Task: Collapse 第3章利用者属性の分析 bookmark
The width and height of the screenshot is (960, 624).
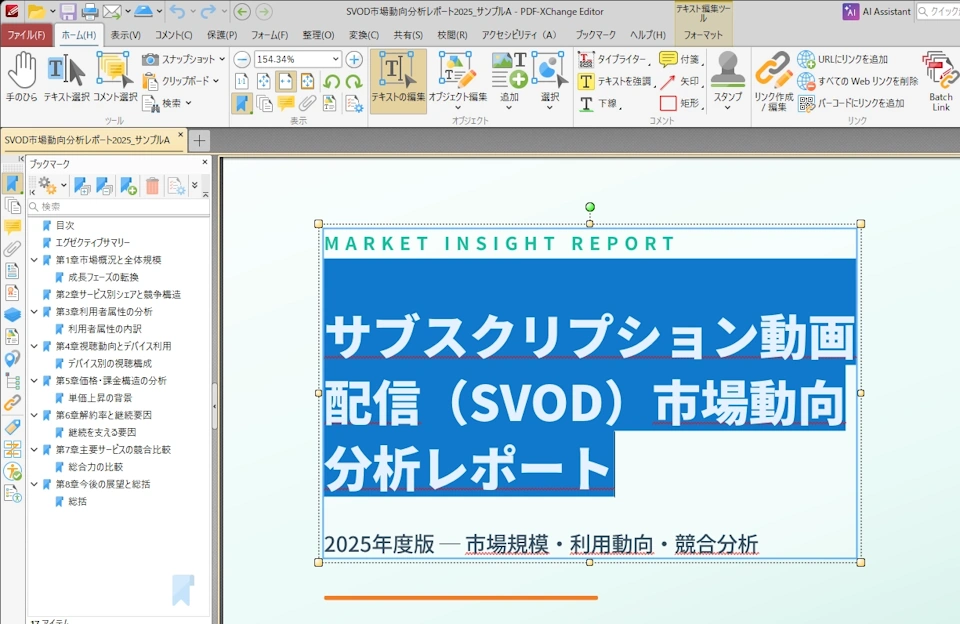Action: tap(34, 312)
